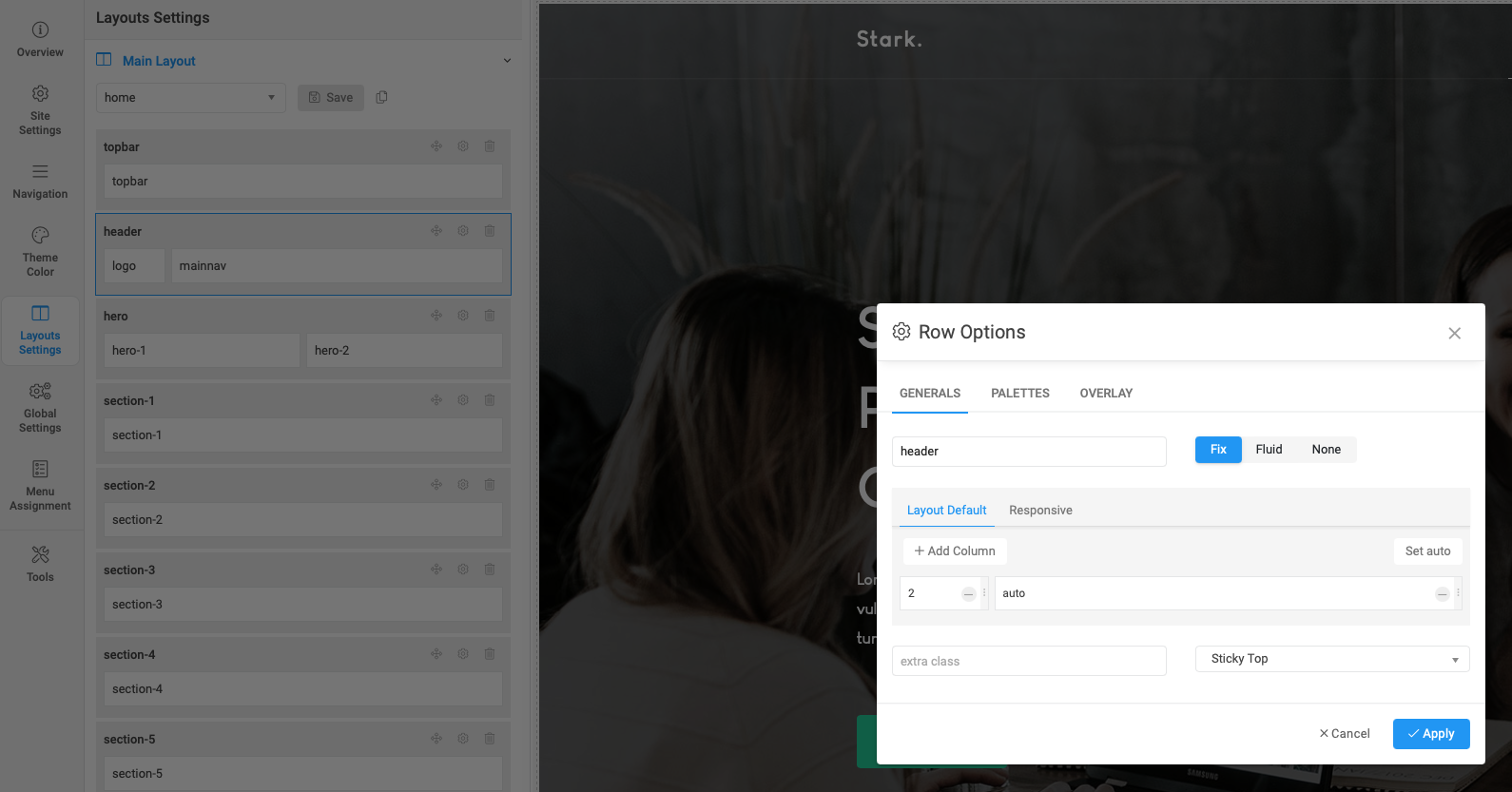Screen dimensions: 1512x792
Task: Open the home layout dropdown
Action: pos(190,98)
